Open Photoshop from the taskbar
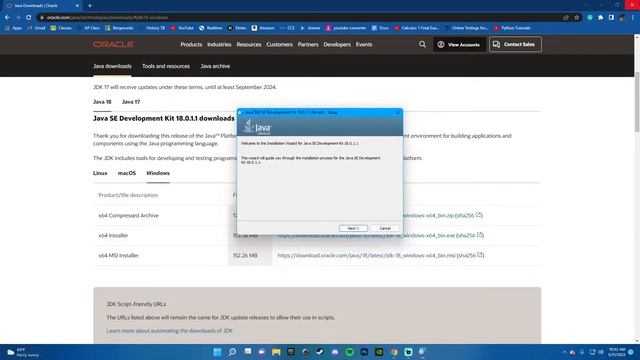Screen dimensions: 640x360 point(364,352)
